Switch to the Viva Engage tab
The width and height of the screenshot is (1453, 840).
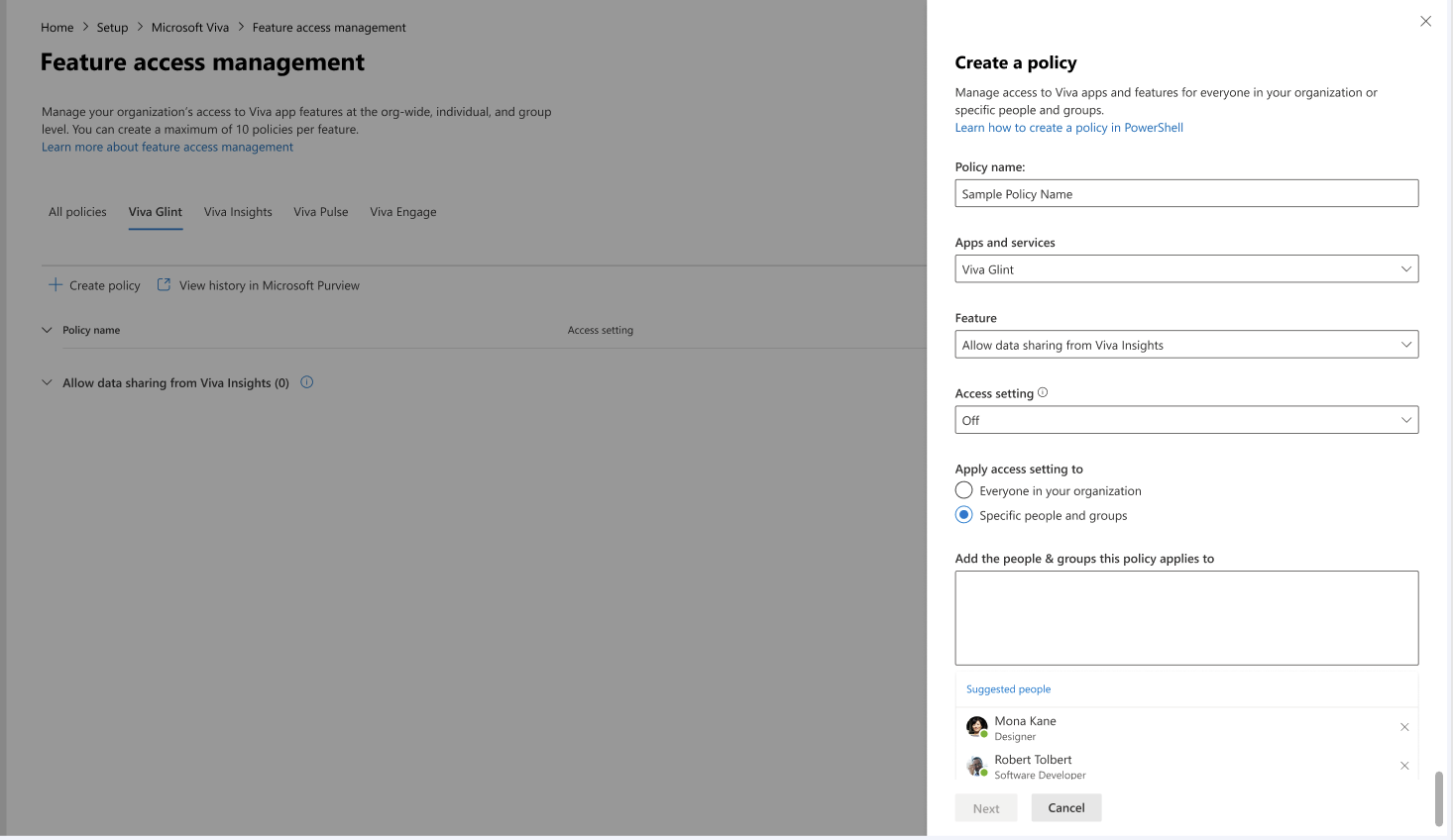(x=403, y=212)
